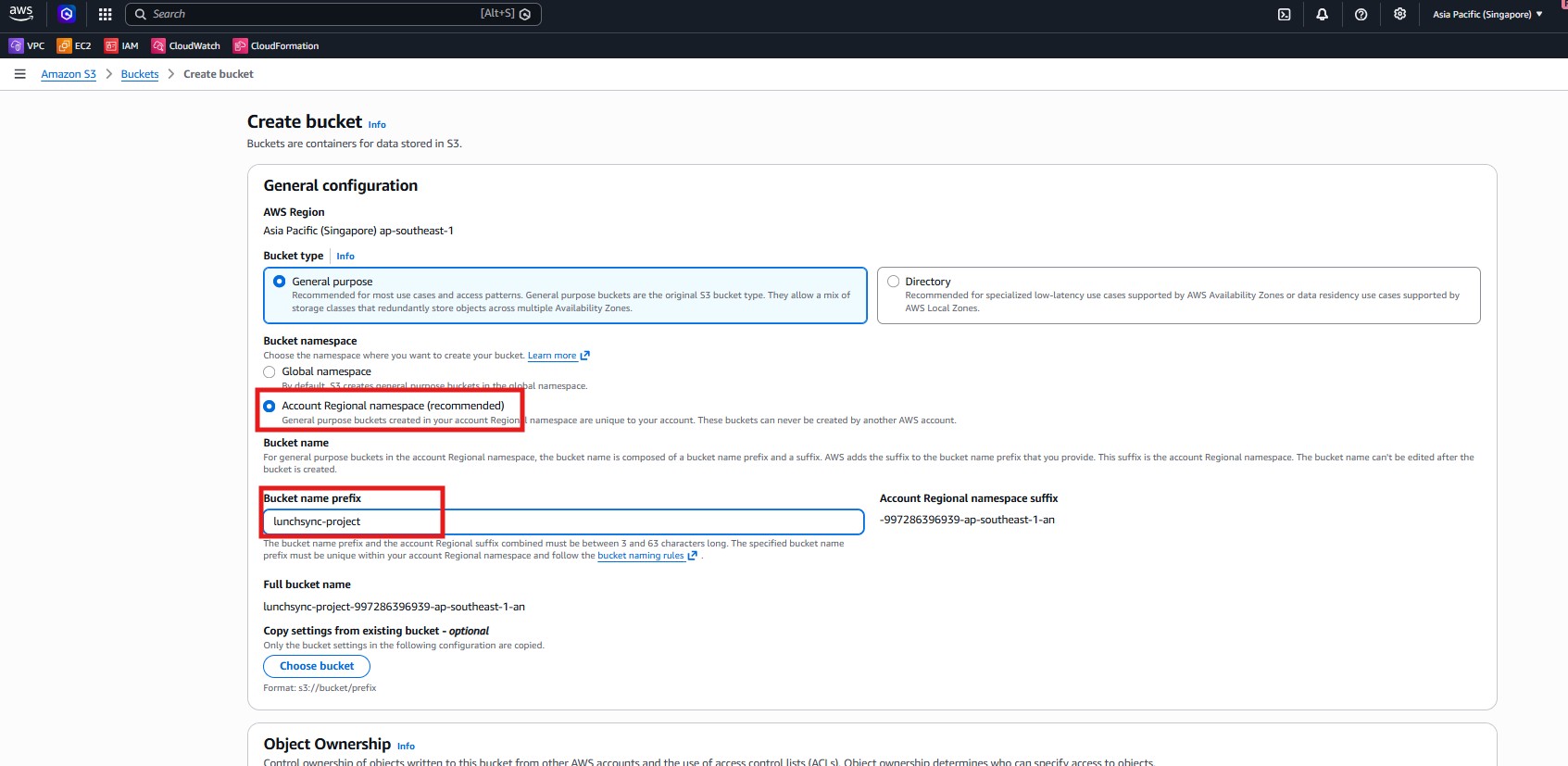The width and height of the screenshot is (1568, 766).
Task: Select the Global namespace radio option
Action: point(270,371)
